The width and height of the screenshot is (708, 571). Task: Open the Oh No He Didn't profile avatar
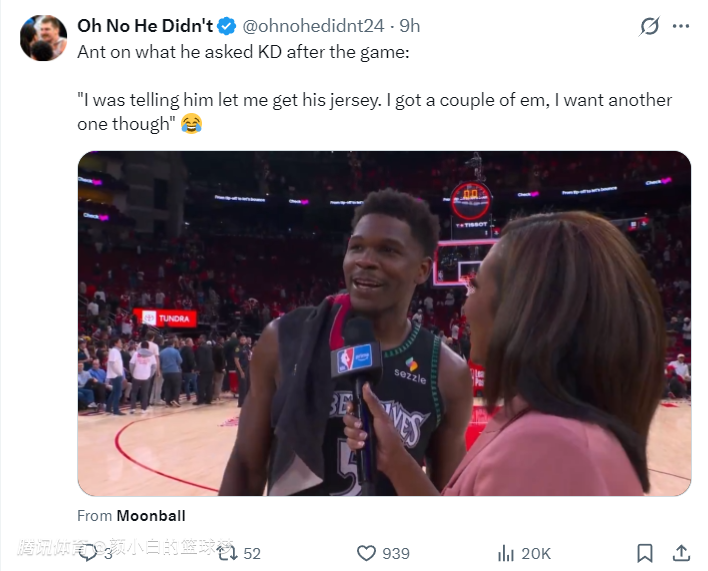click(x=43, y=38)
